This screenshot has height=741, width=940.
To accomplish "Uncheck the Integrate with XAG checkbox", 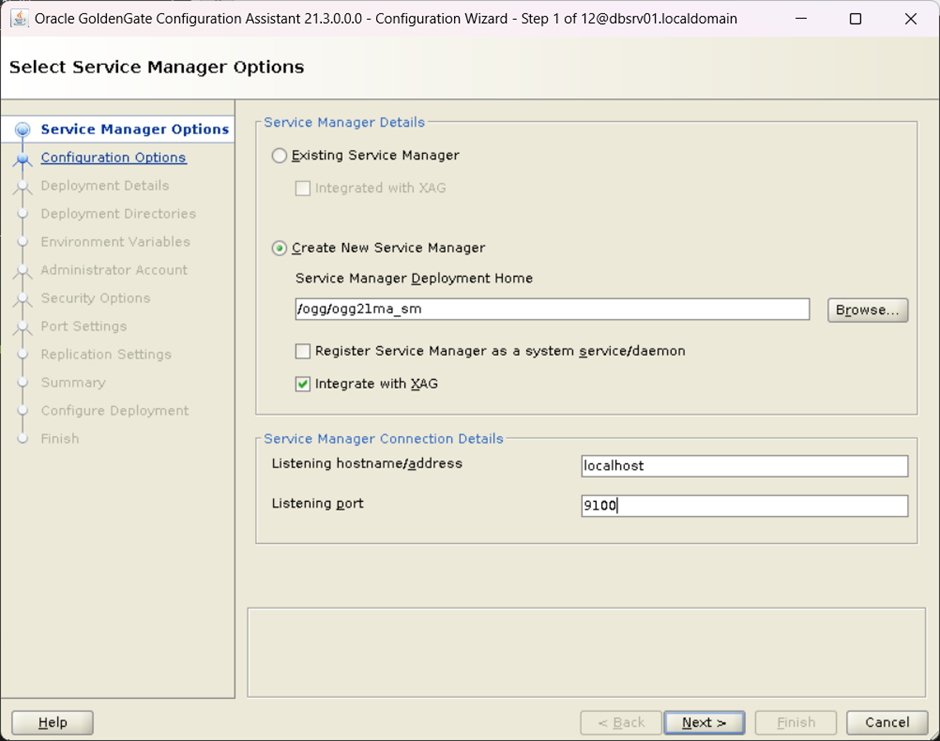I will pos(303,384).
